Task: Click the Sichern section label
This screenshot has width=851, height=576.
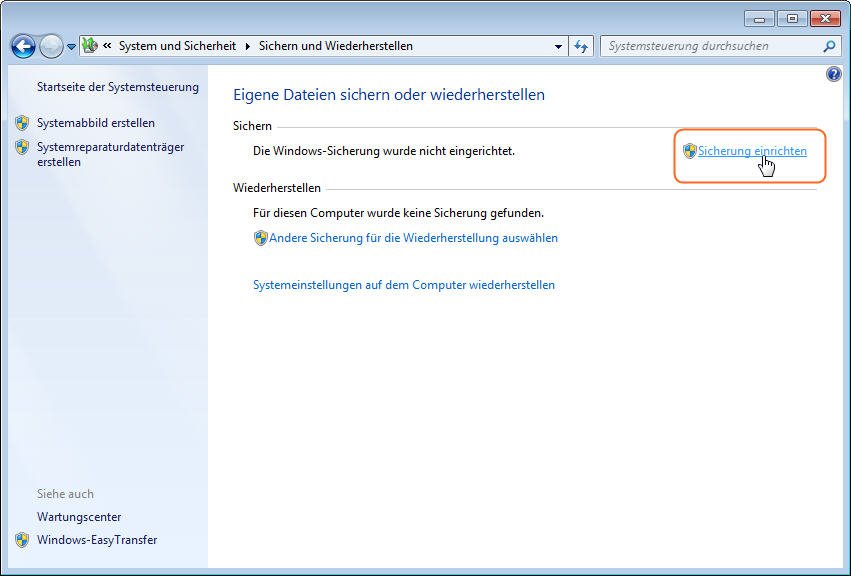Action: pyautogui.click(x=252, y=126)
